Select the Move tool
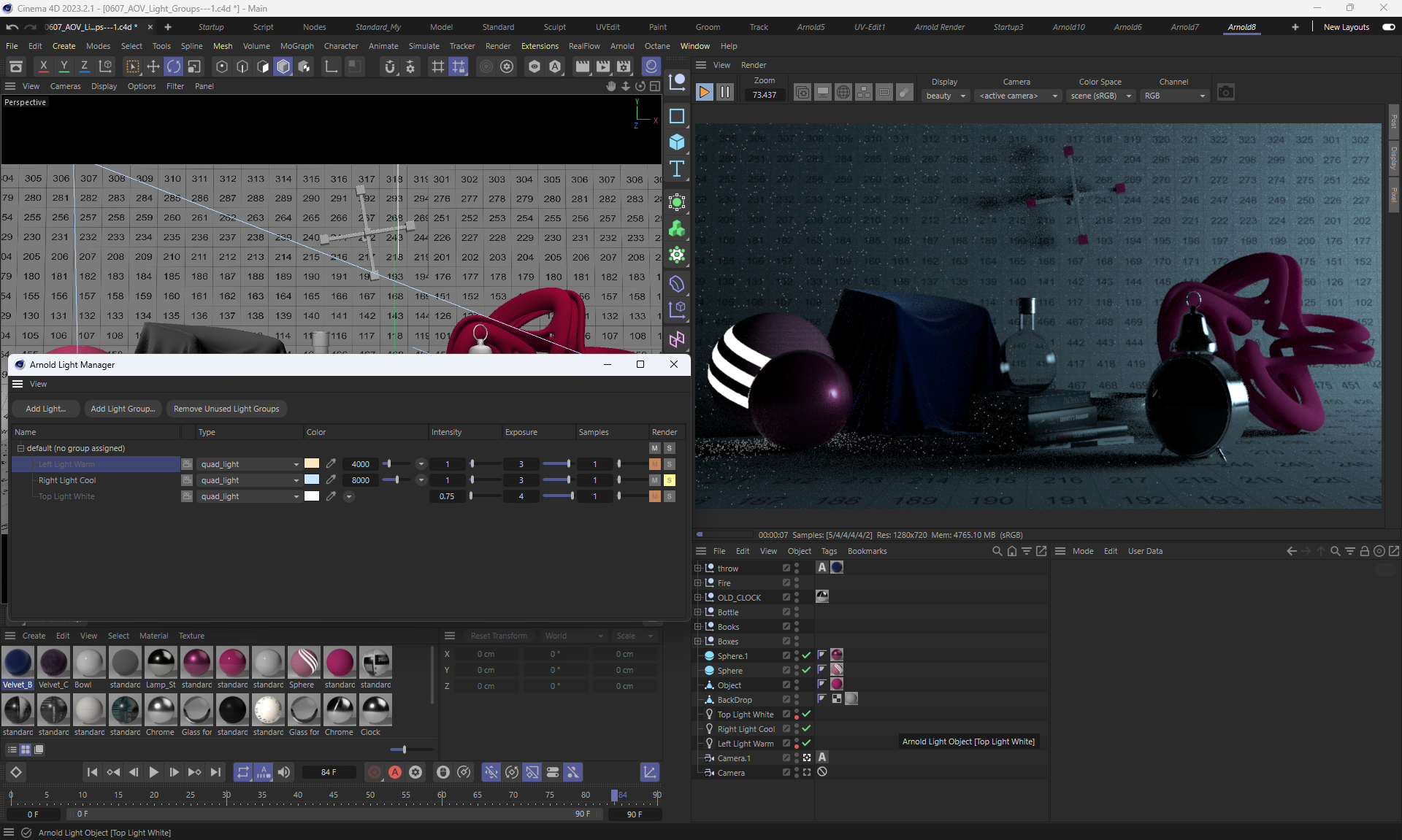Screen dimensions: 1402x840 153,67
